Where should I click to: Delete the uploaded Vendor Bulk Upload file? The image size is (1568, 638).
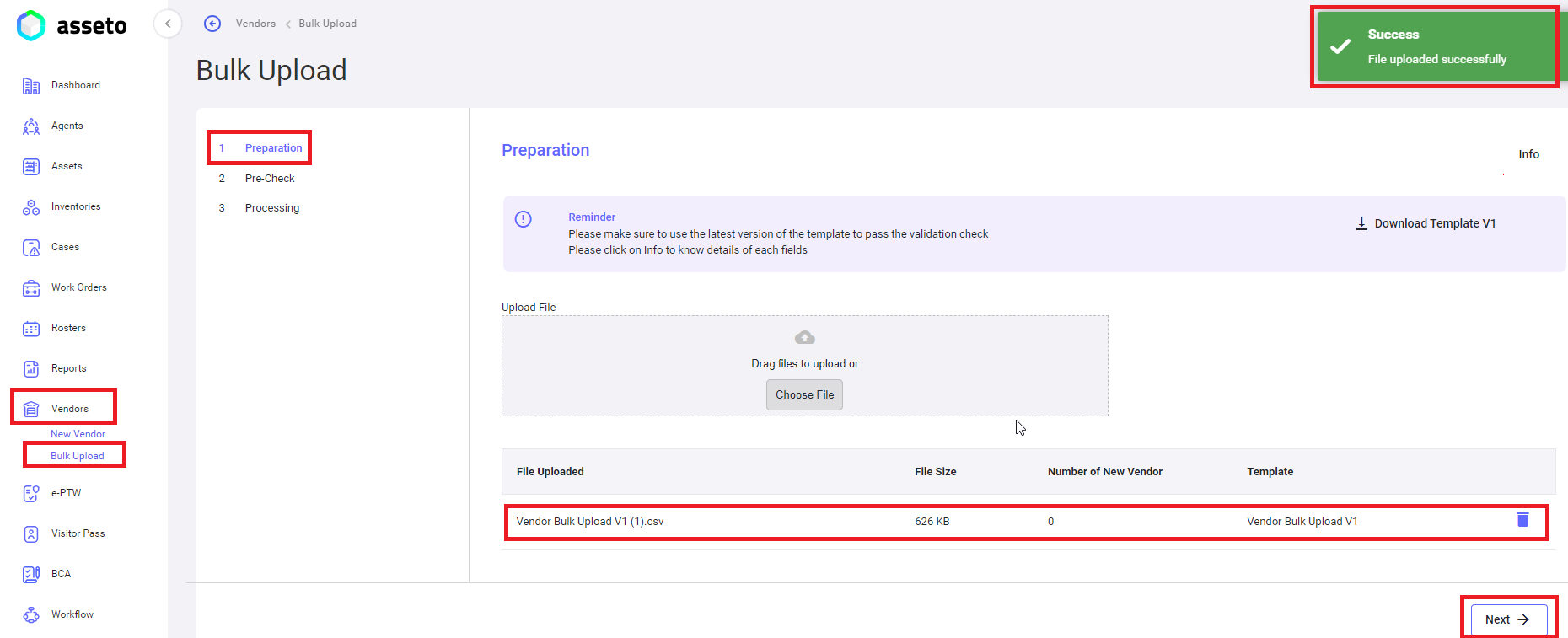point(1522,519)
